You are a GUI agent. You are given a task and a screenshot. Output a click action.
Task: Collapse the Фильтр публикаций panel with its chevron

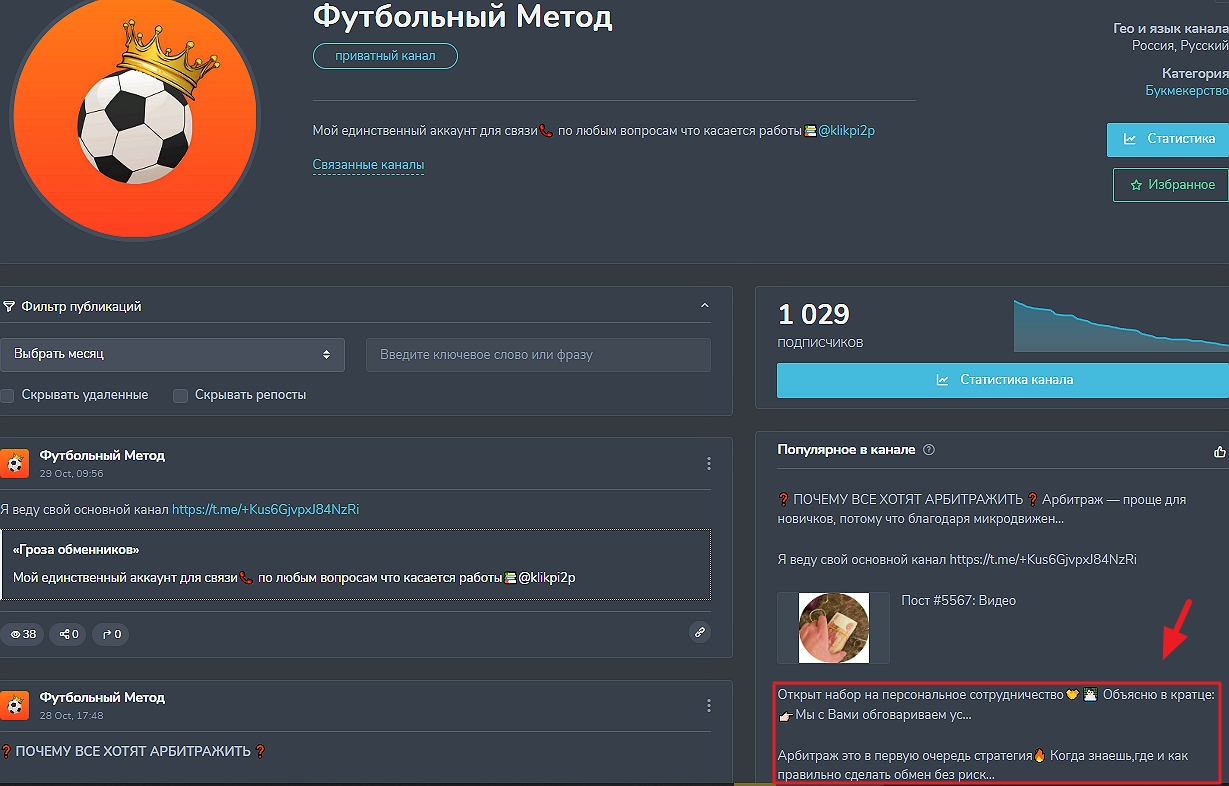pos(705,306)
